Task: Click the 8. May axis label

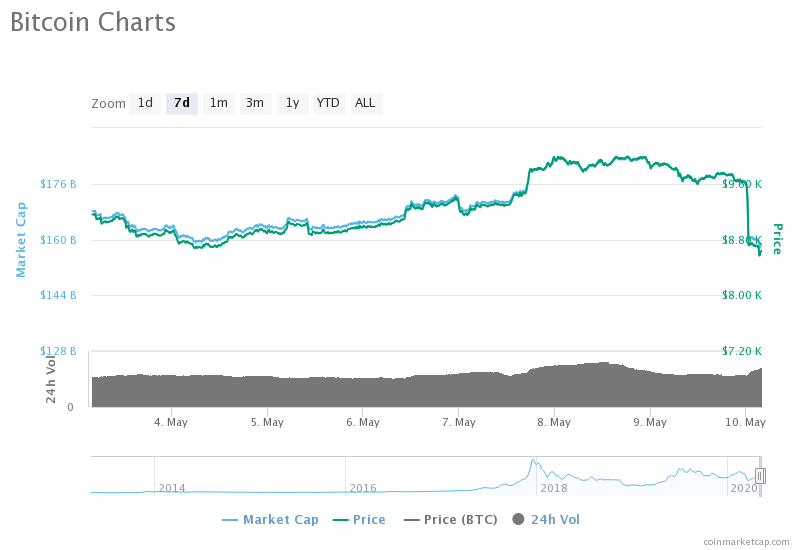Action: pyautogui.click(x=554, y=422)
